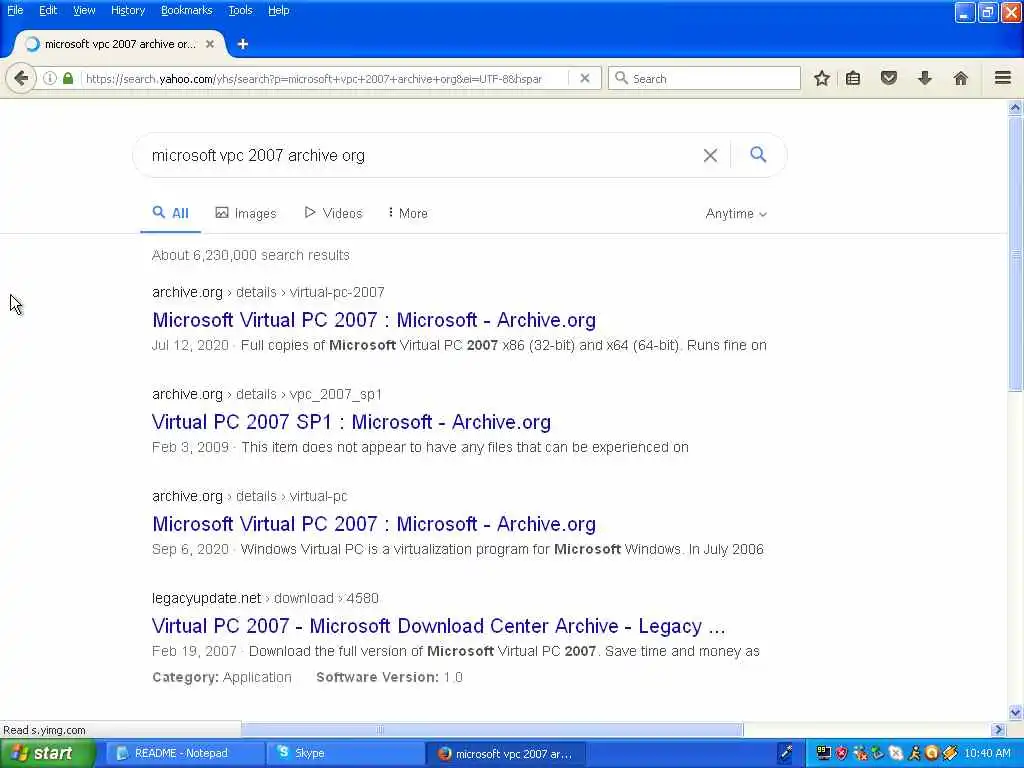Open the History menu

click(127, 10)
